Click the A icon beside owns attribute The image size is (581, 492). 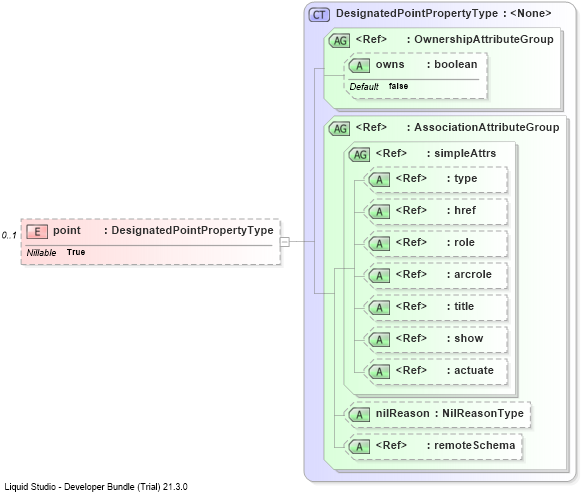coord(359,66)
